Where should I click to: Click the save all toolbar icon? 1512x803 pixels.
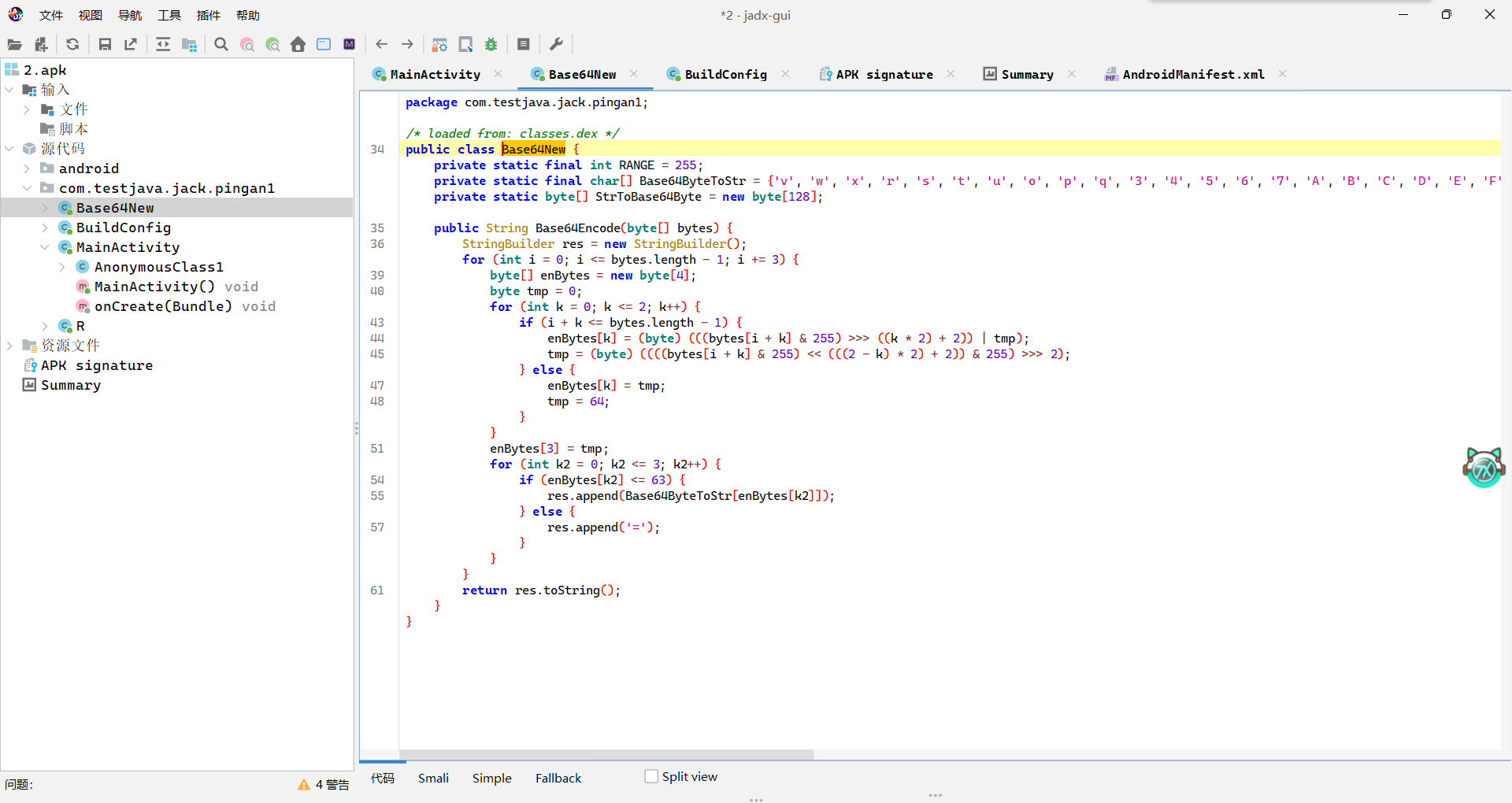pos(105,45)
